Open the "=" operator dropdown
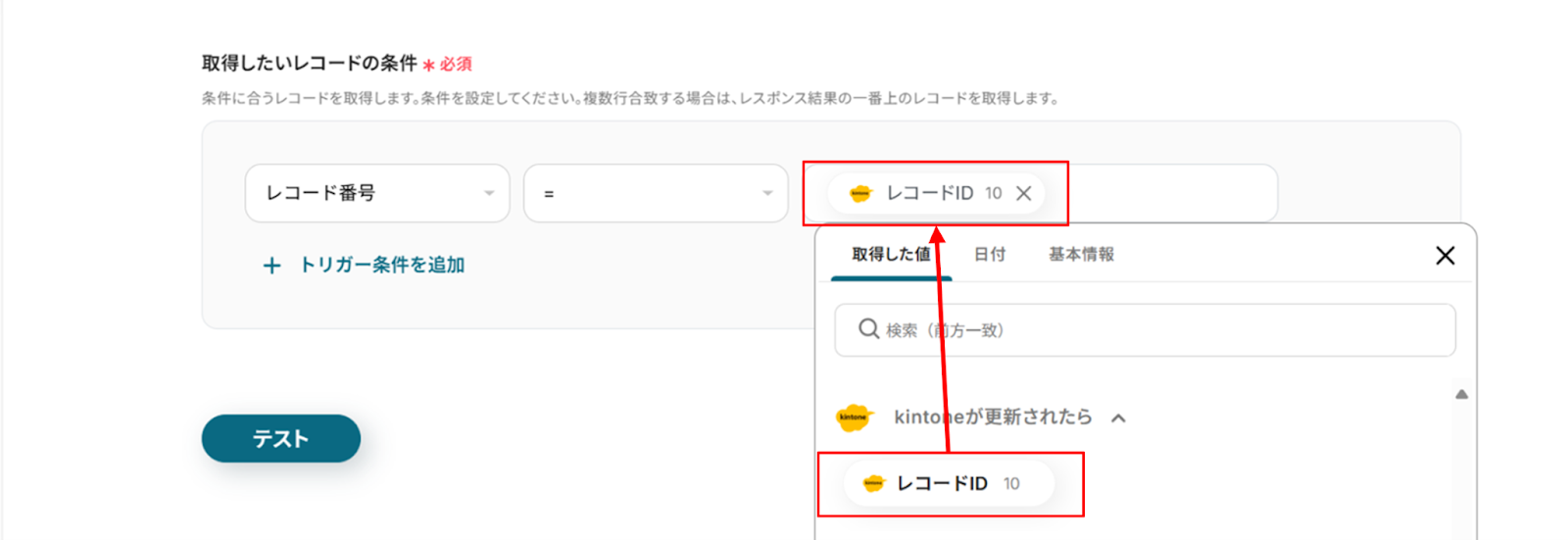The width and height of the screenshot is (1568, 540). point(656,193)
